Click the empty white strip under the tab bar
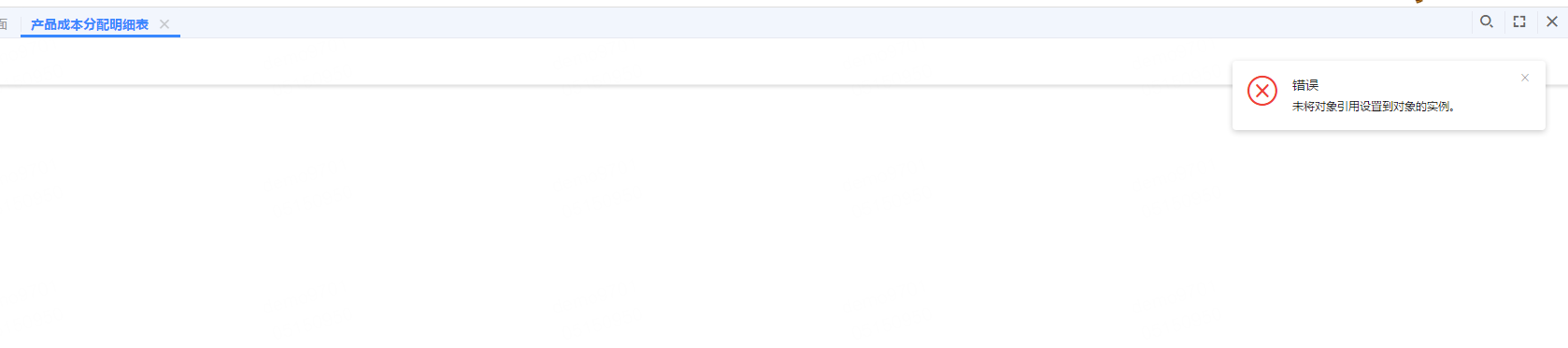This screenshot has height=348, width=1568. 607,61
